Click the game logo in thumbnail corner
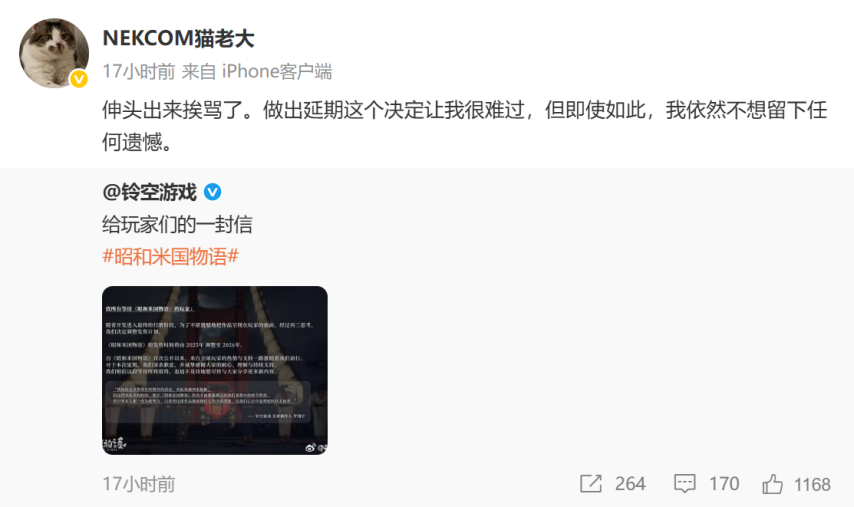The height and width of the screenshot is (507, 854). tap(114, 444)
